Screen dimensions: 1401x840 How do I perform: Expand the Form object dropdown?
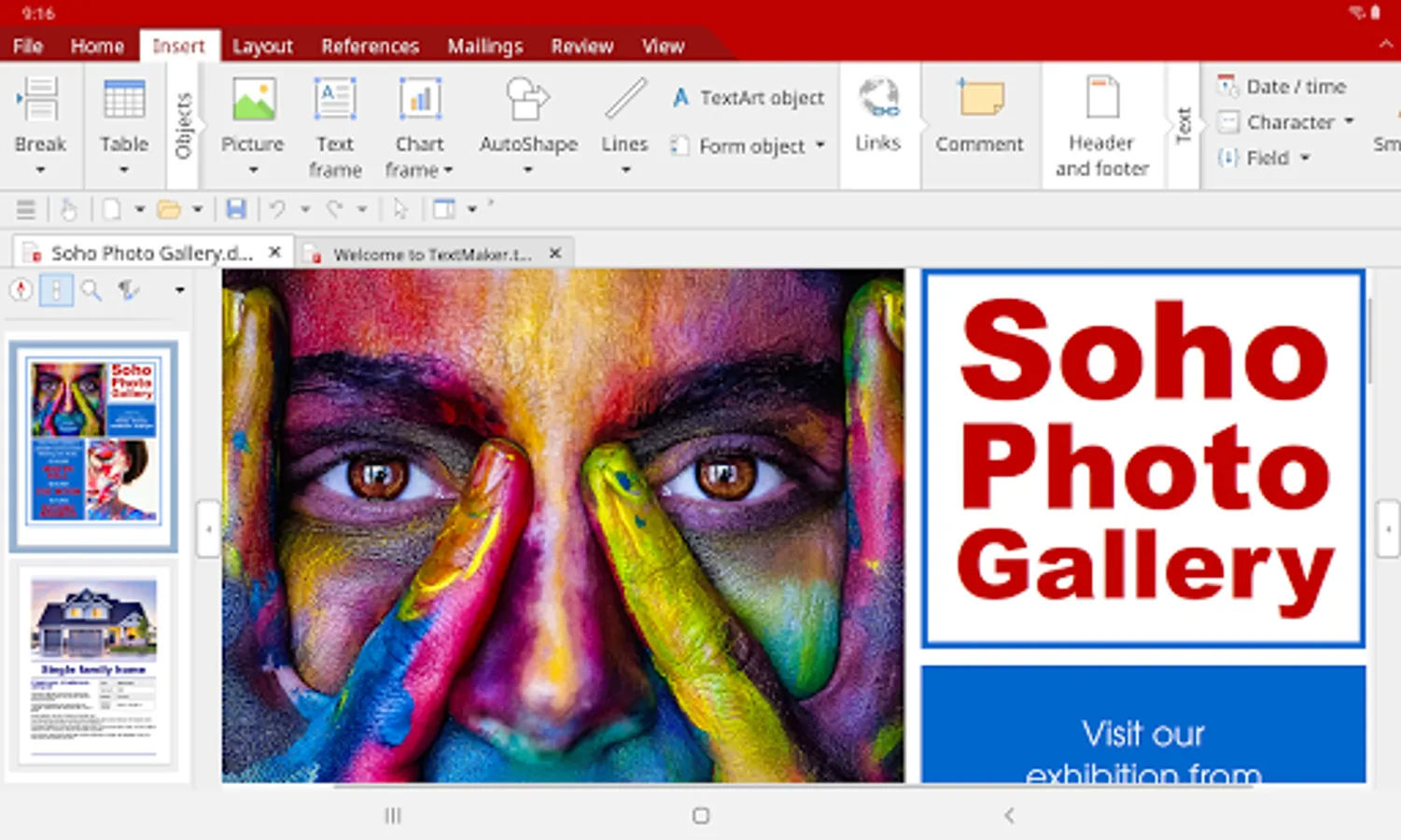[820, 146]
